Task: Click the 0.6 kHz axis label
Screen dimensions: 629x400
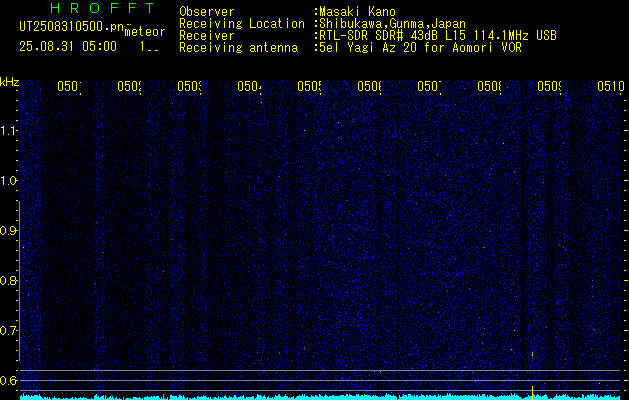Action: click(9, 380)
